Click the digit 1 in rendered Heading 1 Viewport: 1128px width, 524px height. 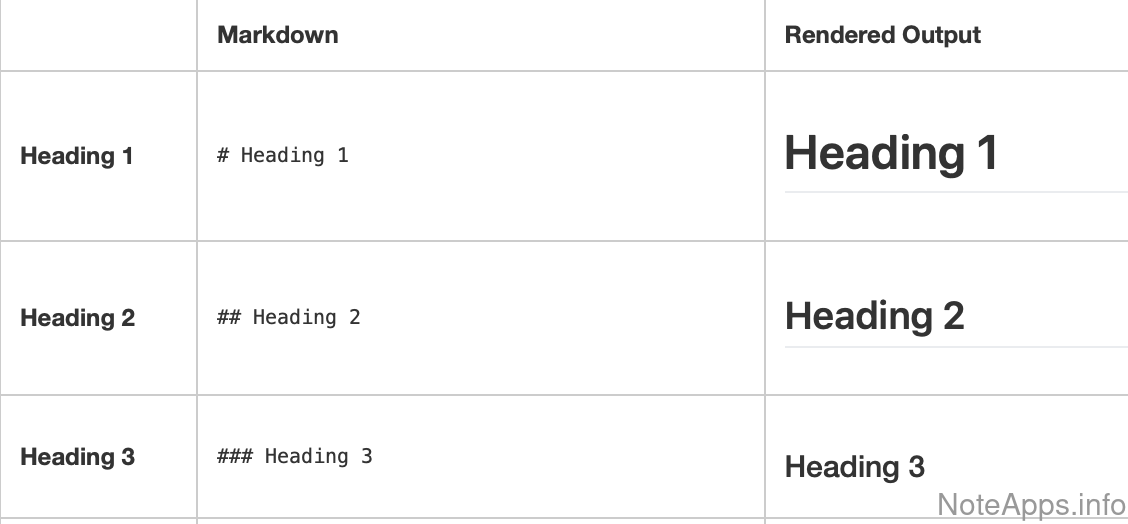tap(986, 153)
